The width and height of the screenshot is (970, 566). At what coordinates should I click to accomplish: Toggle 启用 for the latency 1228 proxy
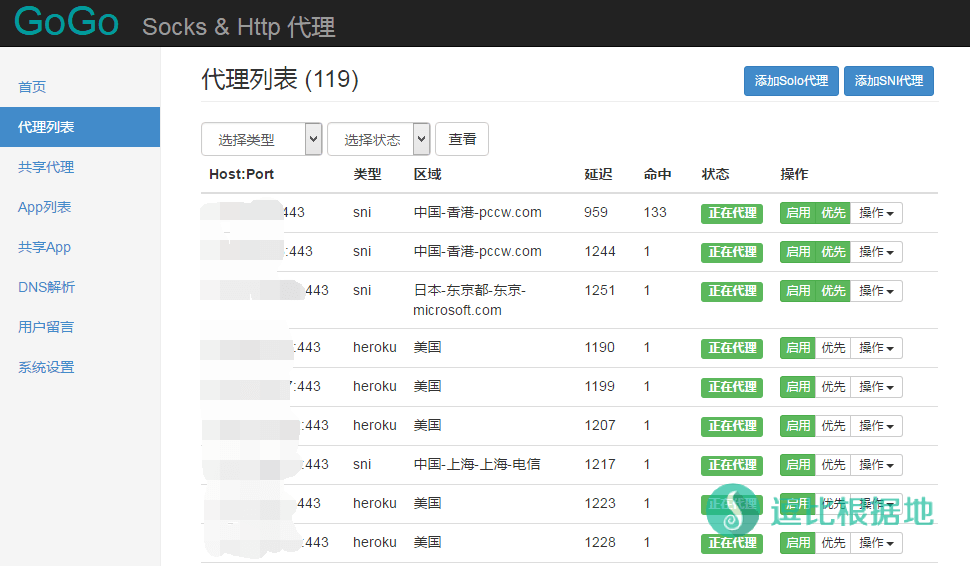(798, 543)
